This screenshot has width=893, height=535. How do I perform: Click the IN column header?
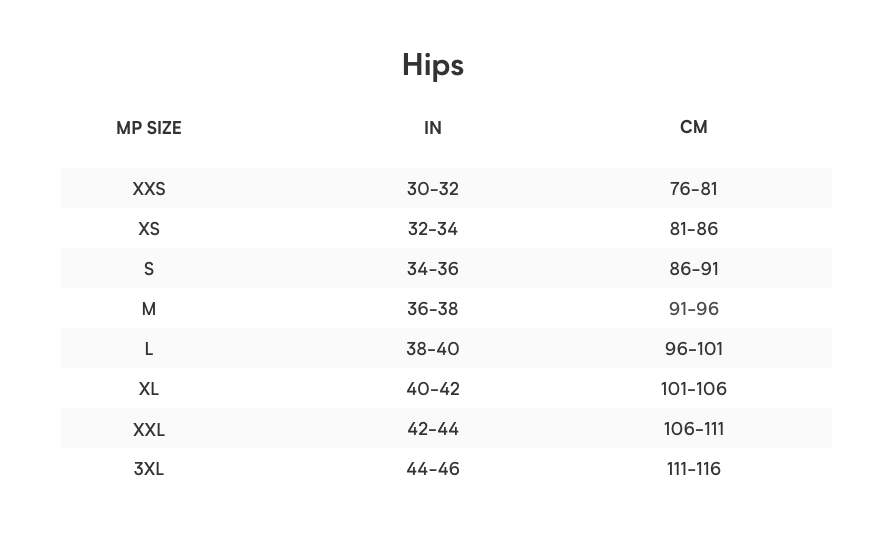(433, 128)
